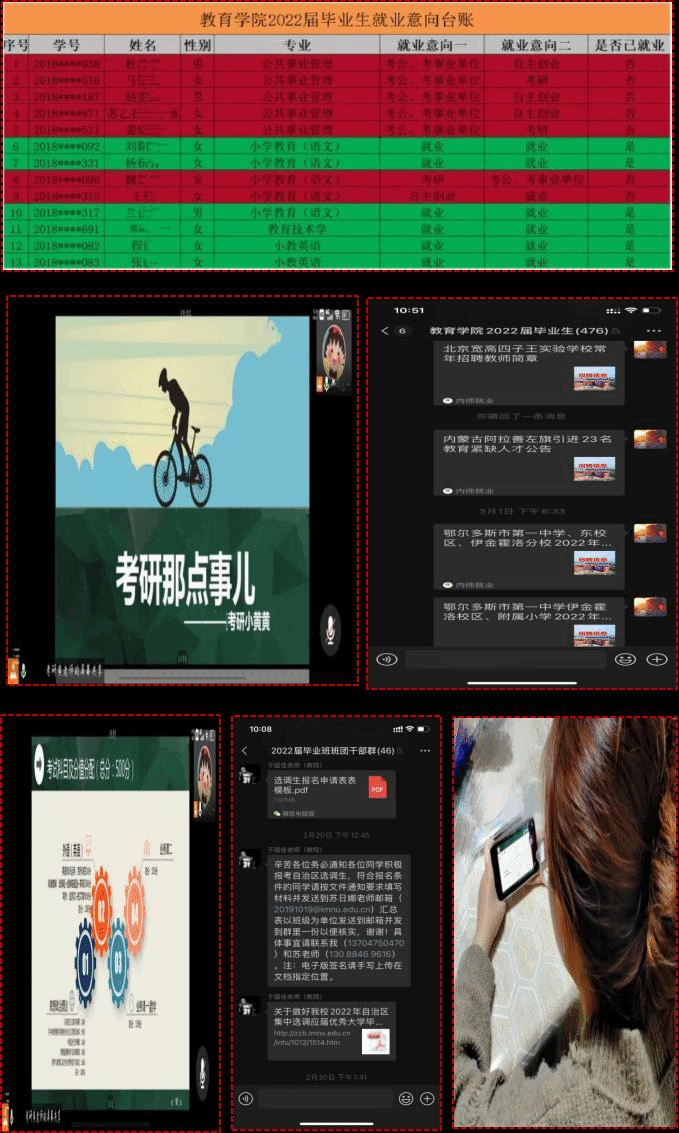Tap the back arrow in the 教育学院 2022届毕业生 chat

[x=382, y=330]
